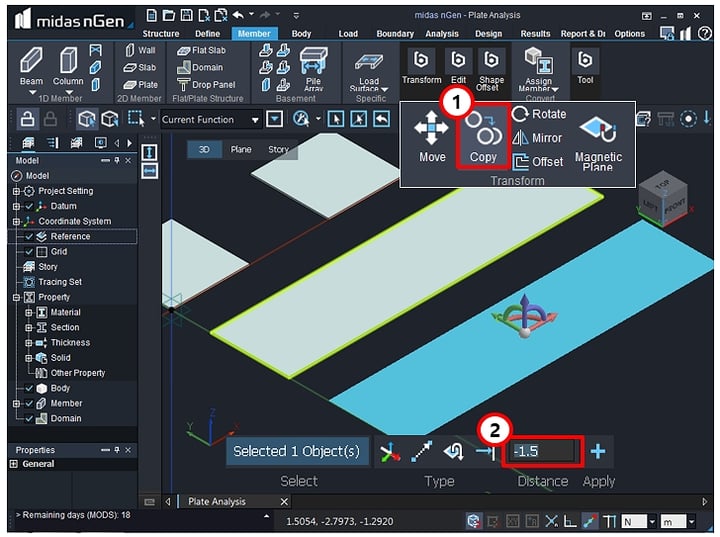This screenshot has height=537, width=720.
Task: Click Selected 1 Object(s) button
Action: click(297, 452)
